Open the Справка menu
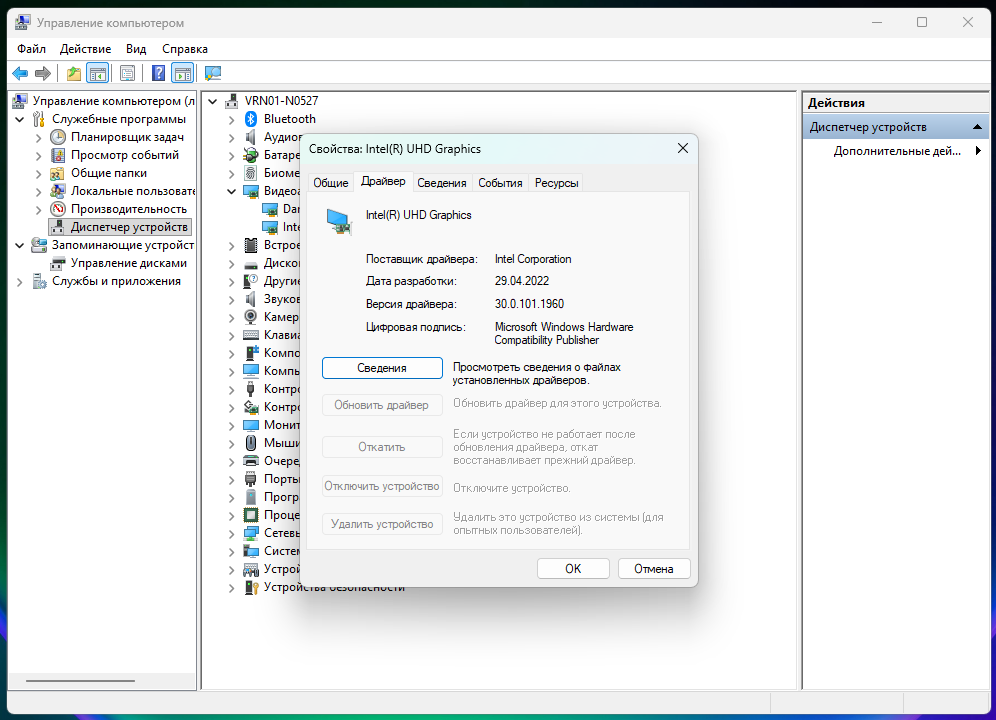Viewport: 996px width, 720px height. point(185,49)
